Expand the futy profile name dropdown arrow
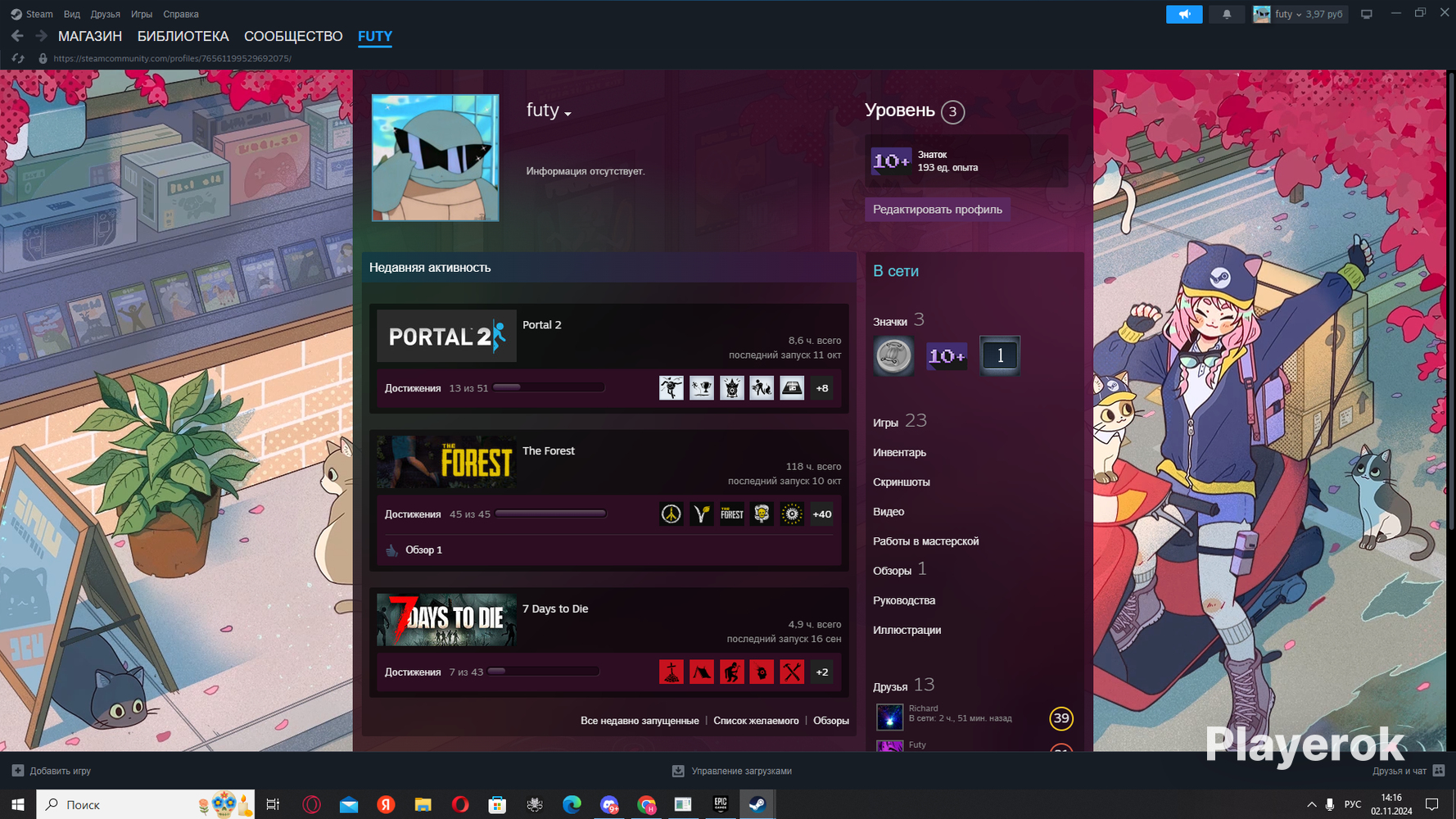1456x819 pixels. pos(567,113)
